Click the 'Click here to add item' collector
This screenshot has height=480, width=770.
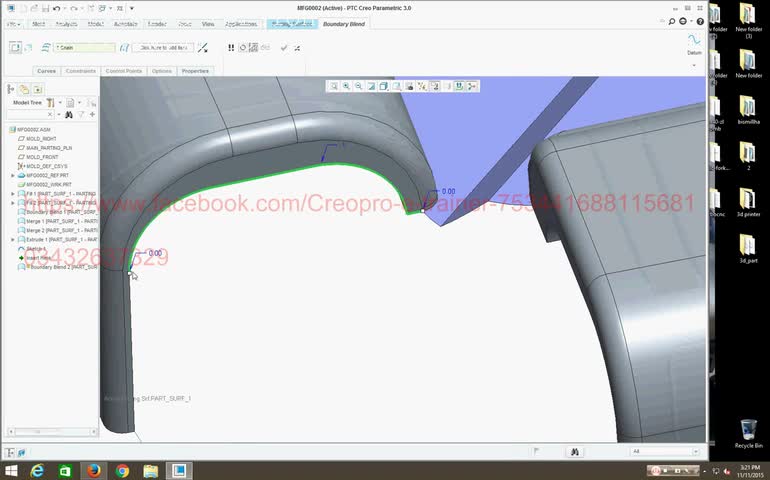point(163,48)
